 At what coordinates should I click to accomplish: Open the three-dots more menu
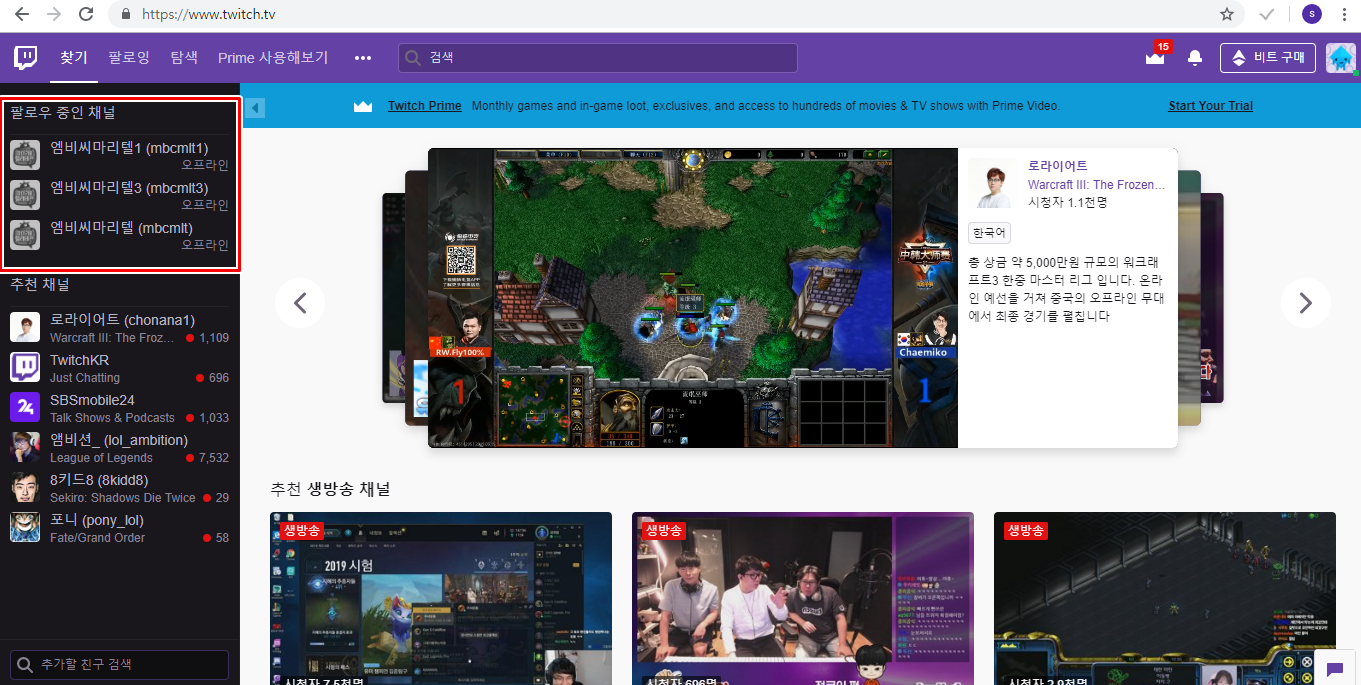363,58
